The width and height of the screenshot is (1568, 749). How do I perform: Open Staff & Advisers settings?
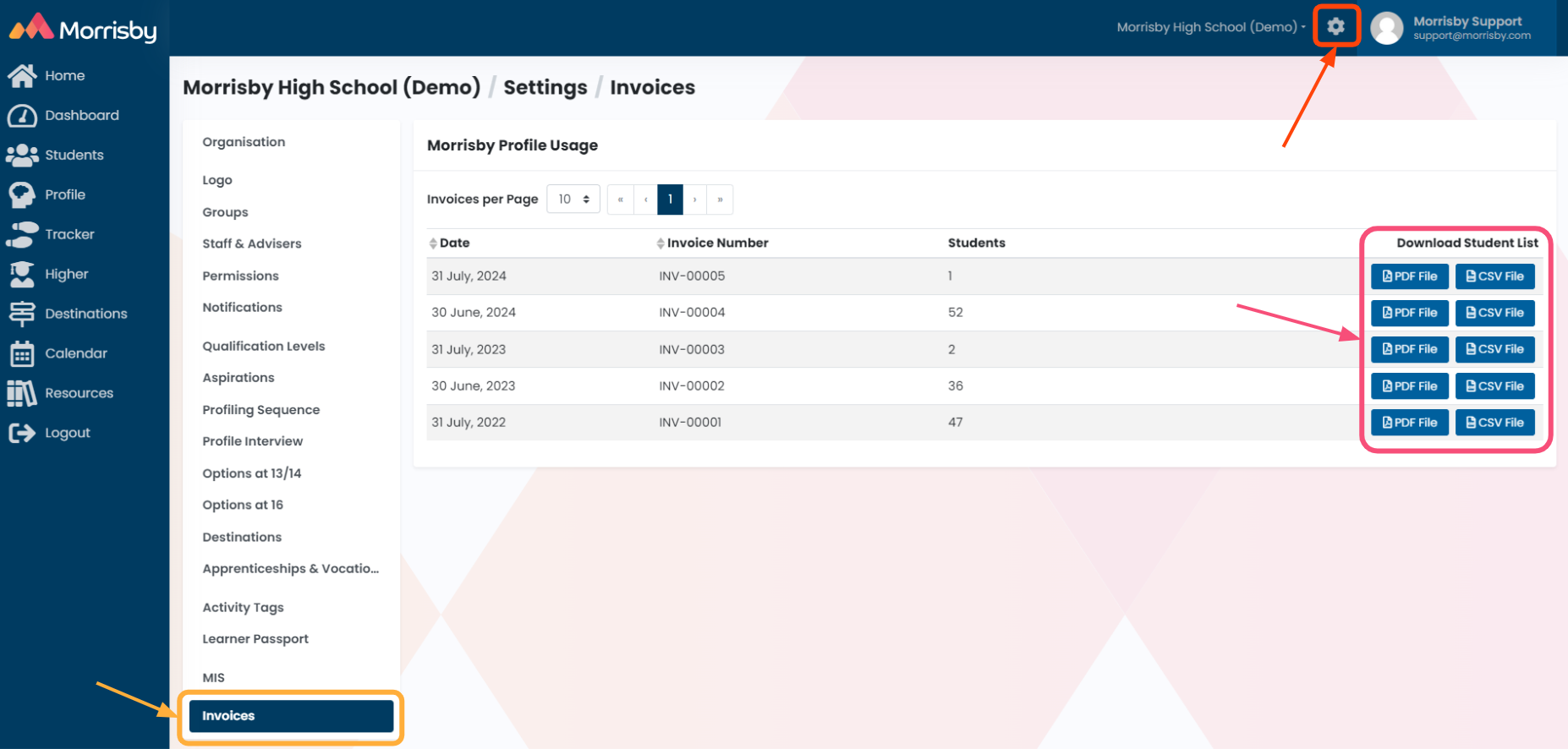(x=252, y=243)
